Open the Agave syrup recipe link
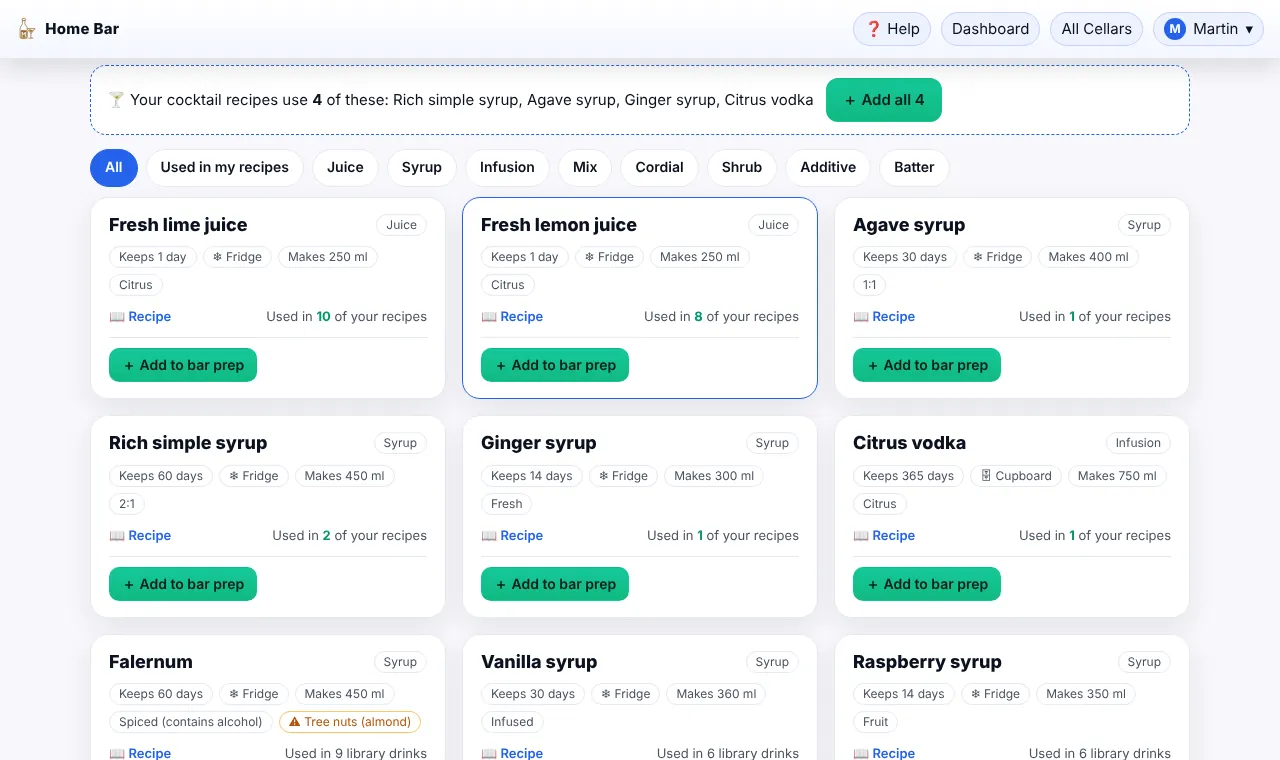Image resolution: width=1280 pixels, height=760 pixels. pos(884,317)
